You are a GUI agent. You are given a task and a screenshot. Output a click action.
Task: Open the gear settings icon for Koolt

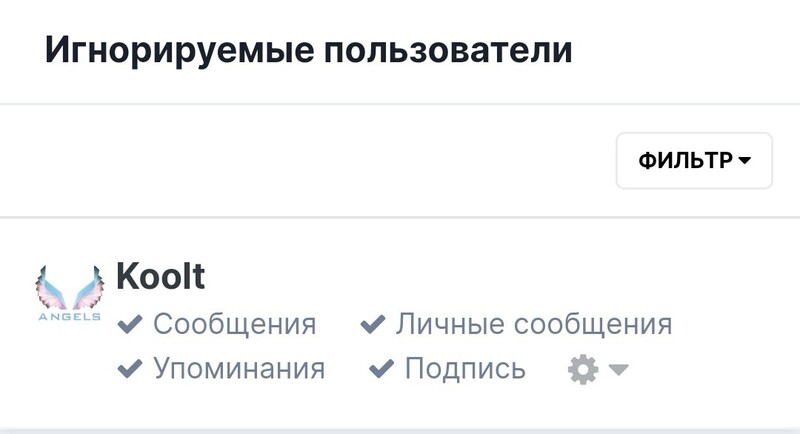[x=583, y=369]
